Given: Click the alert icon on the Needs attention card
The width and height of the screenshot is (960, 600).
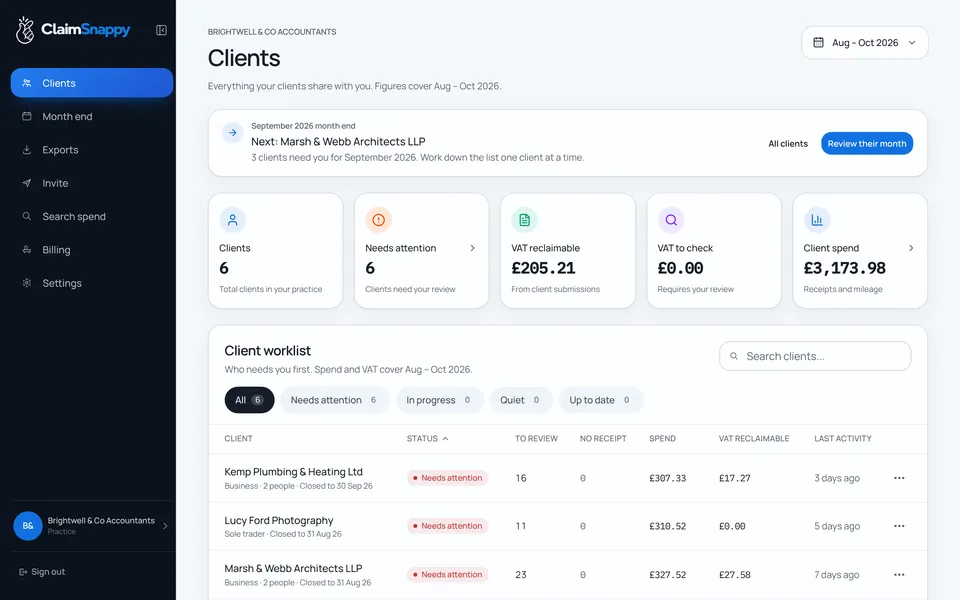Looking at the screenshot, I should click(x=378, y=220).
